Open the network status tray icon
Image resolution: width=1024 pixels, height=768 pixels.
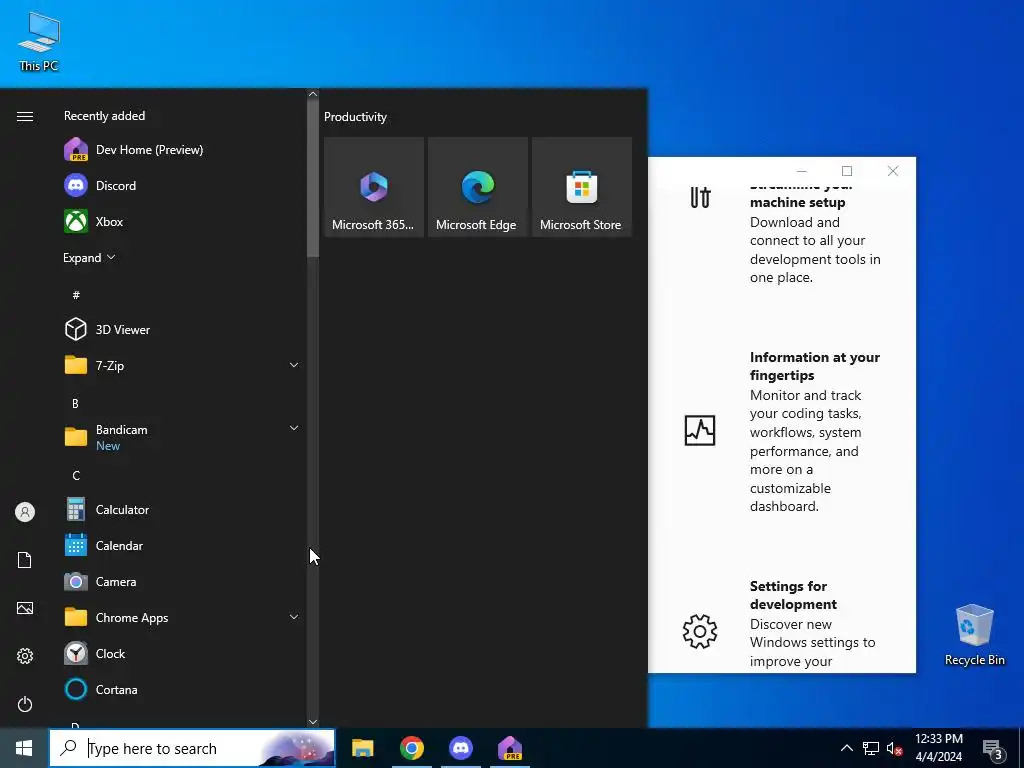[x=871, y=748]
